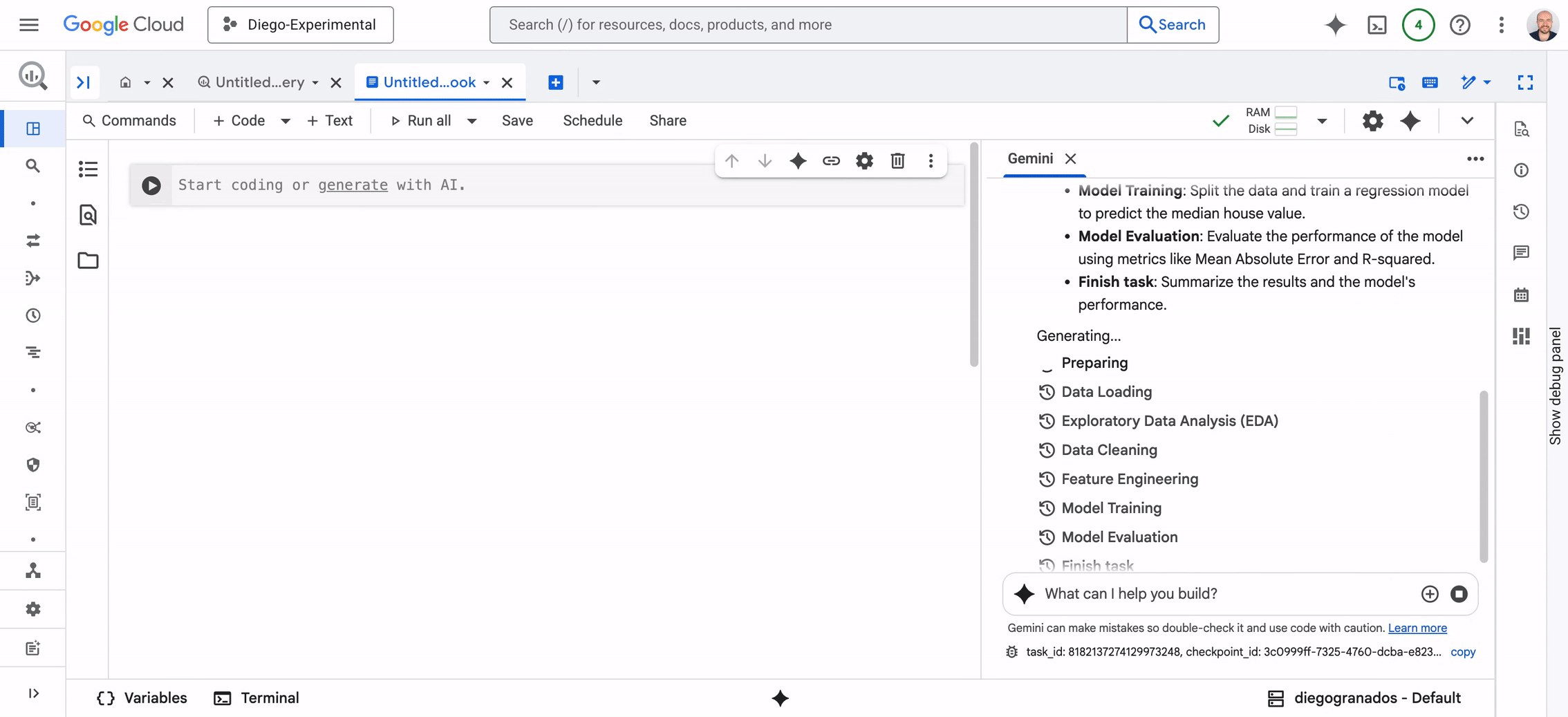
Task: Open the Terminal panel tab
Action: [256, 698]
